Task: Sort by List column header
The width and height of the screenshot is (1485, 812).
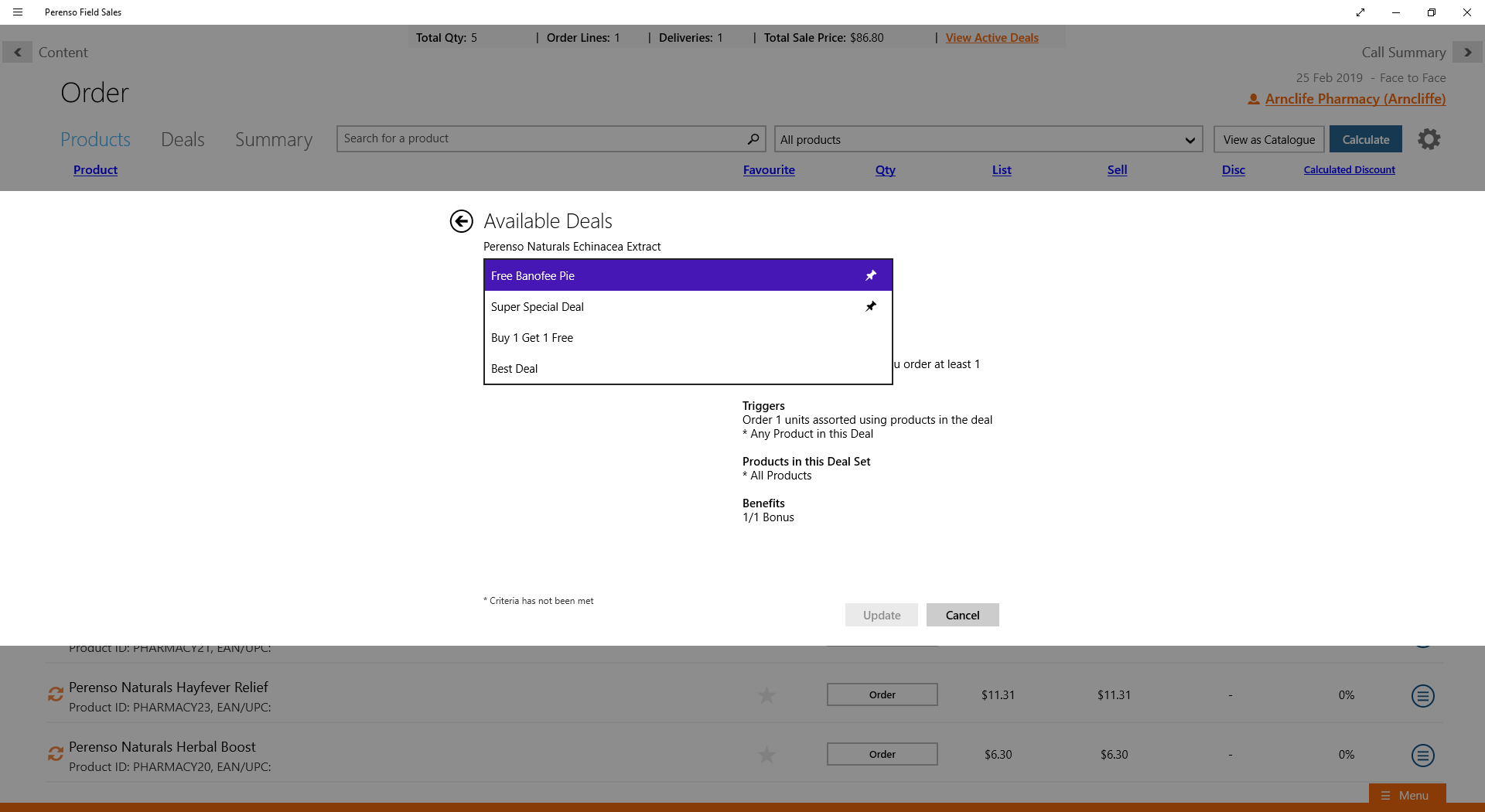Action: (x=1002, y=169)
